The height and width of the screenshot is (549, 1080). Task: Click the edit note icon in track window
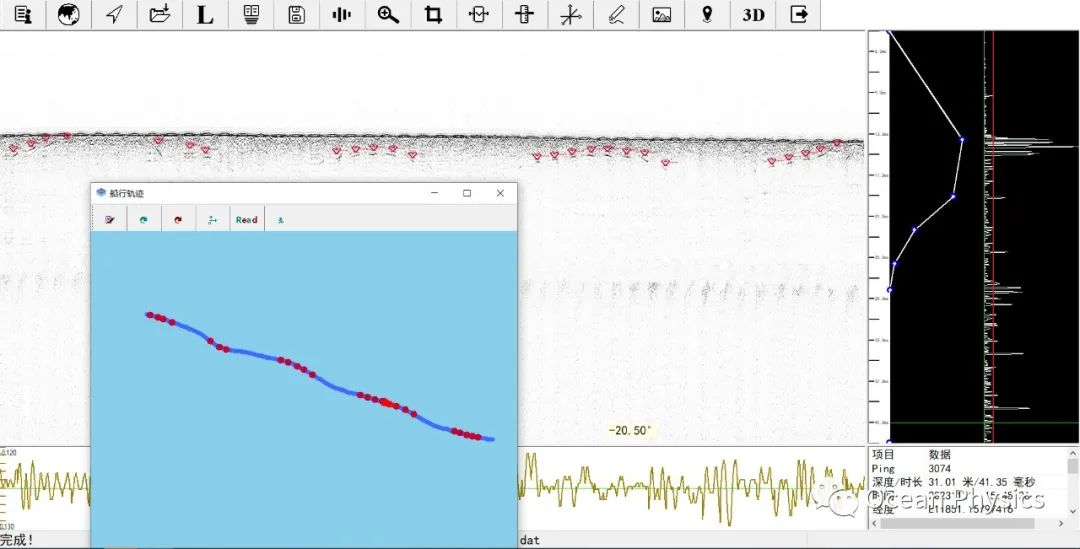(x=110, y=219)
